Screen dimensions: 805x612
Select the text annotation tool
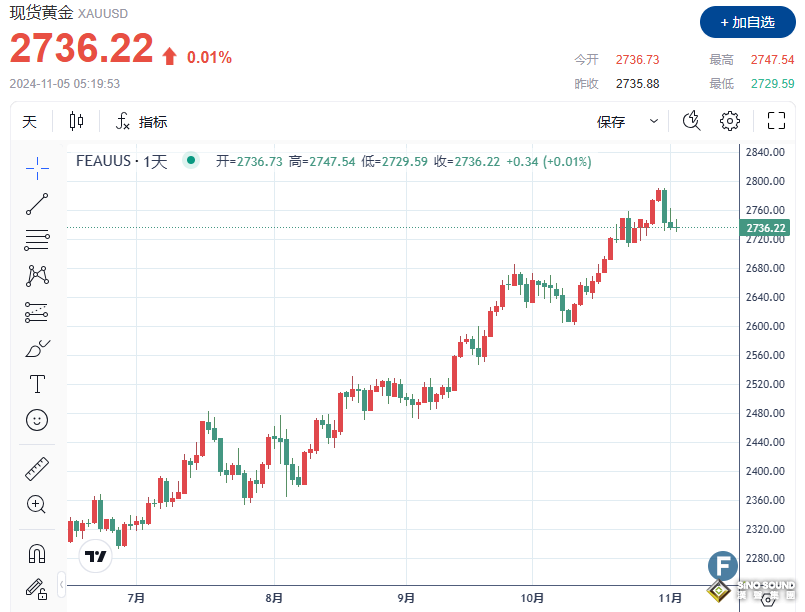coord(37,384)
